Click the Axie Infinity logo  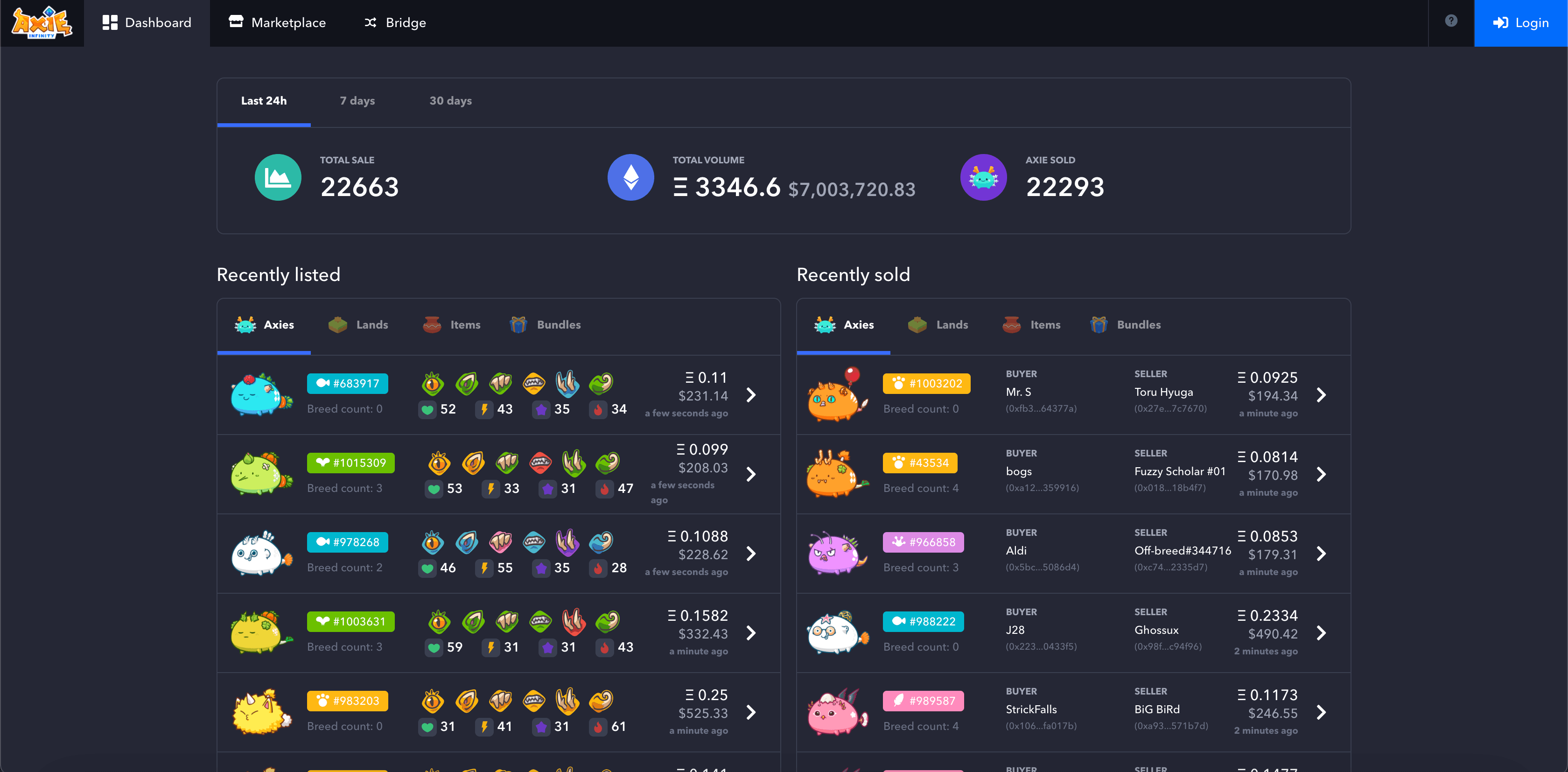point(42,22)
